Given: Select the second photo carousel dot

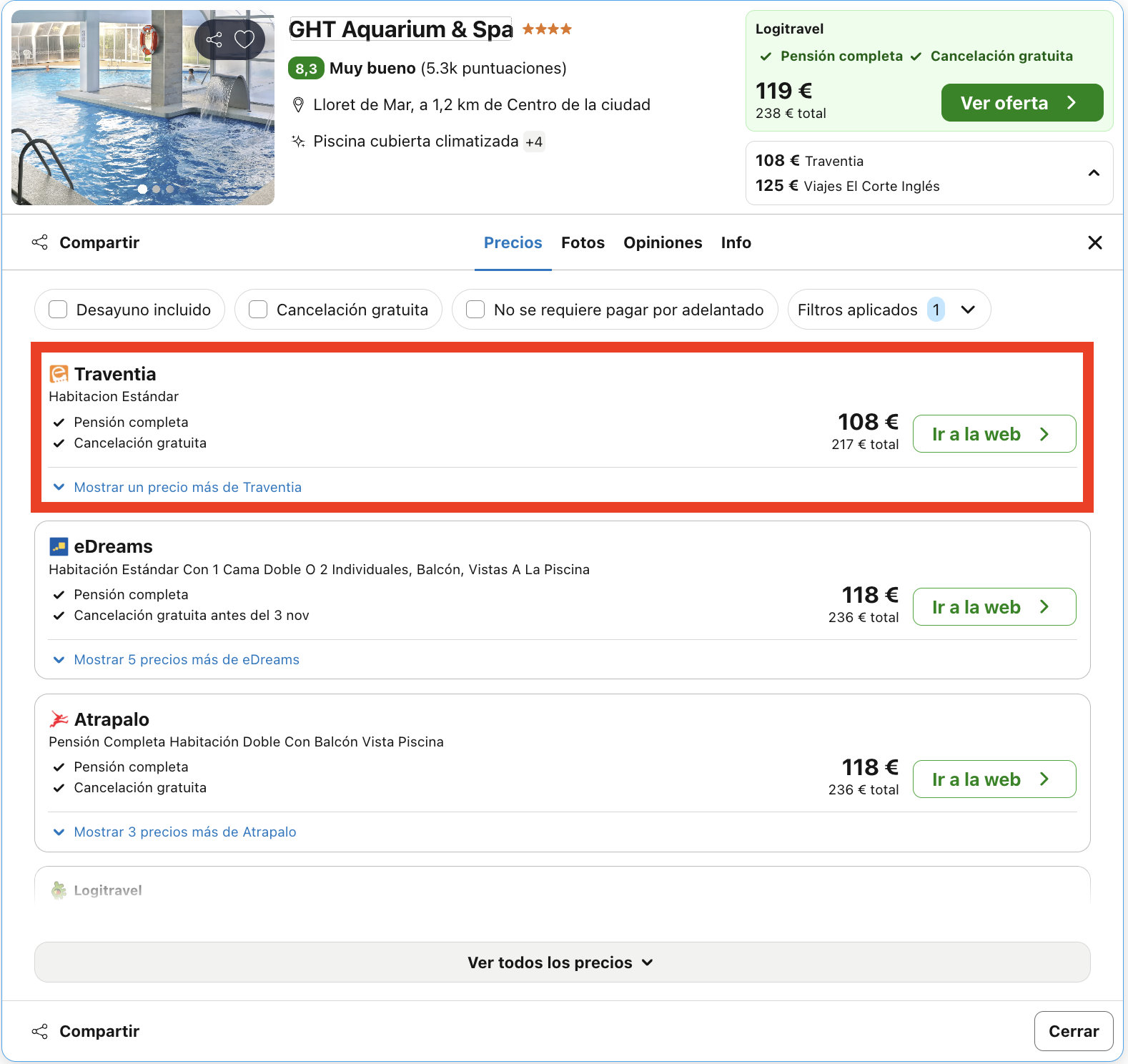Looking at the screenshot, I should pyautogui.click(x=156, y=189).
